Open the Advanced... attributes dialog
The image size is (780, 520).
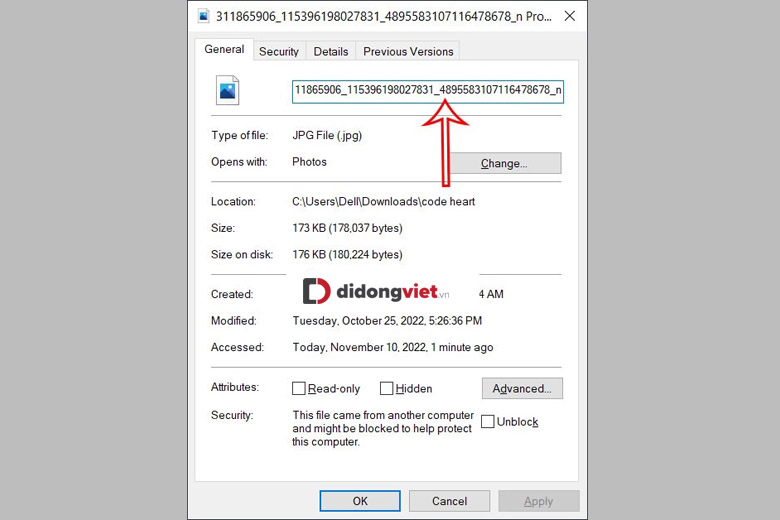tap(521, 388)
